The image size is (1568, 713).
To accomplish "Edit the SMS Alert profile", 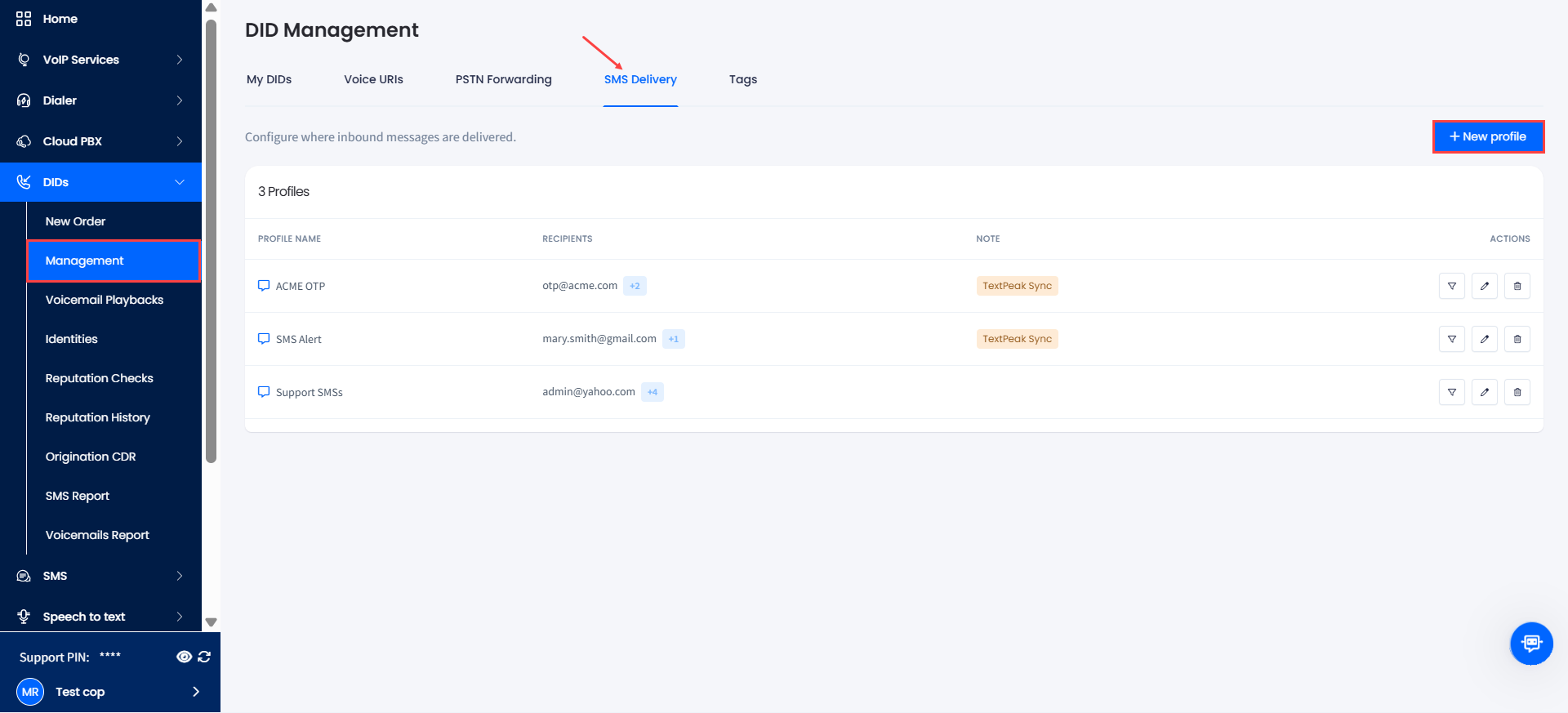I will (1485, 339).
